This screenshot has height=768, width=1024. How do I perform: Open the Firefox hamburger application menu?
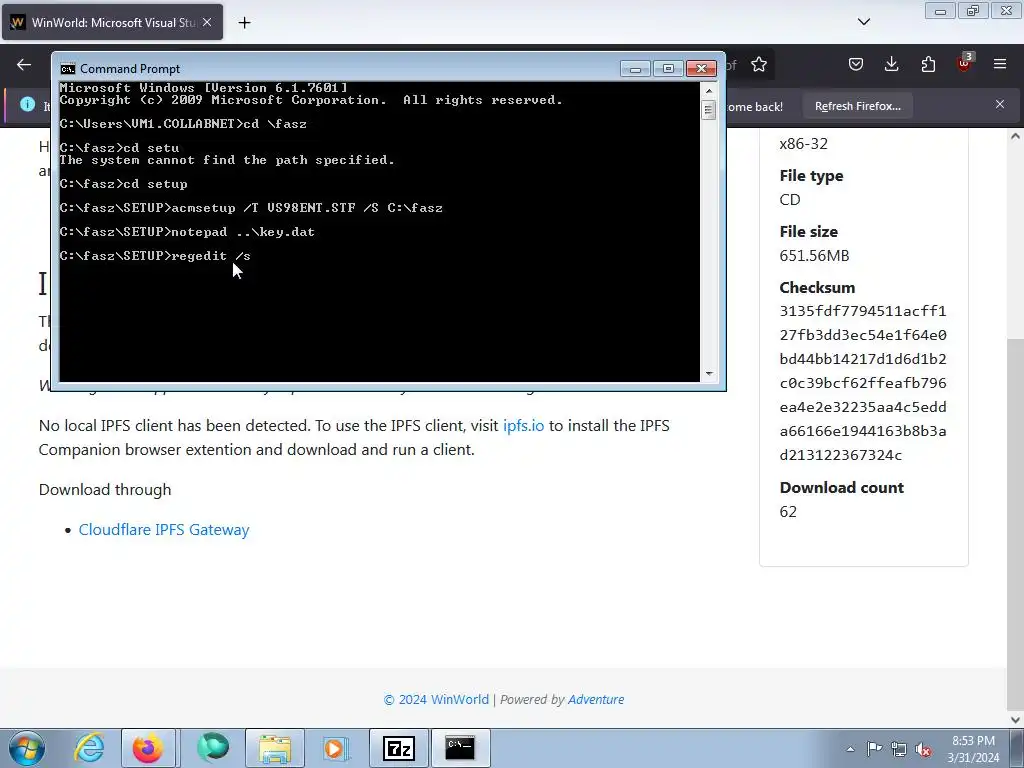1000,64
